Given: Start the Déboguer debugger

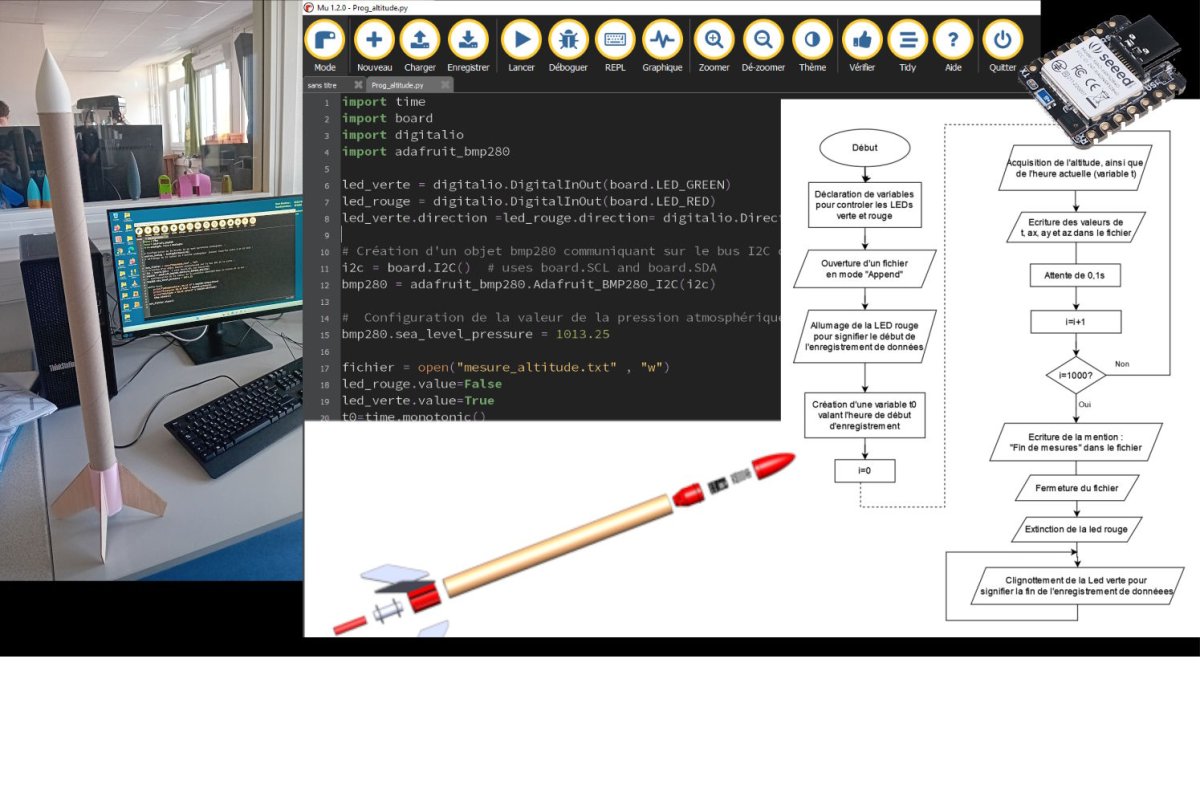Looking at the screenshot, I should click(x=568, y=41).
